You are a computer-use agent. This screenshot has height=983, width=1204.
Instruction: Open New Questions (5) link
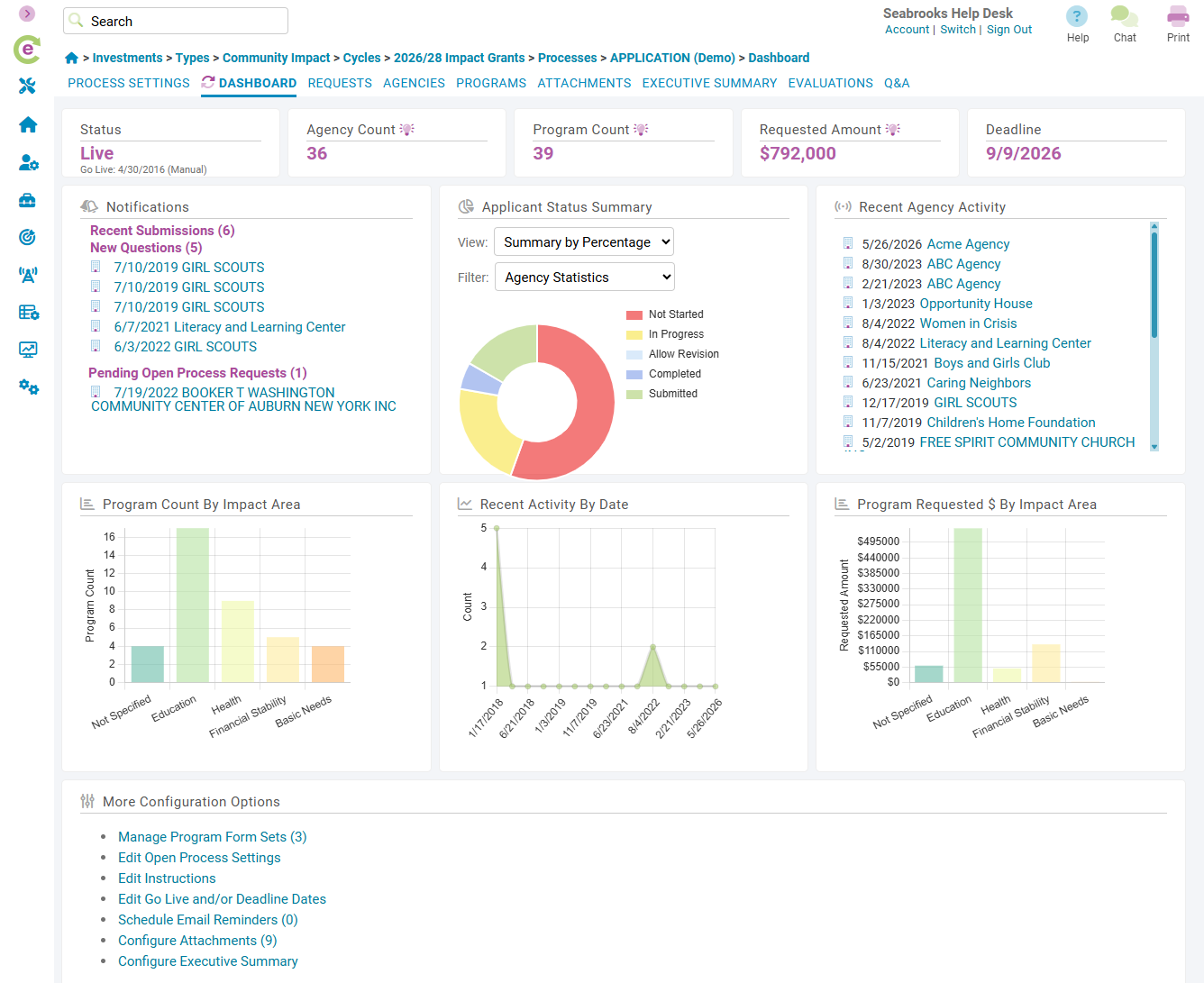[146, 248]
